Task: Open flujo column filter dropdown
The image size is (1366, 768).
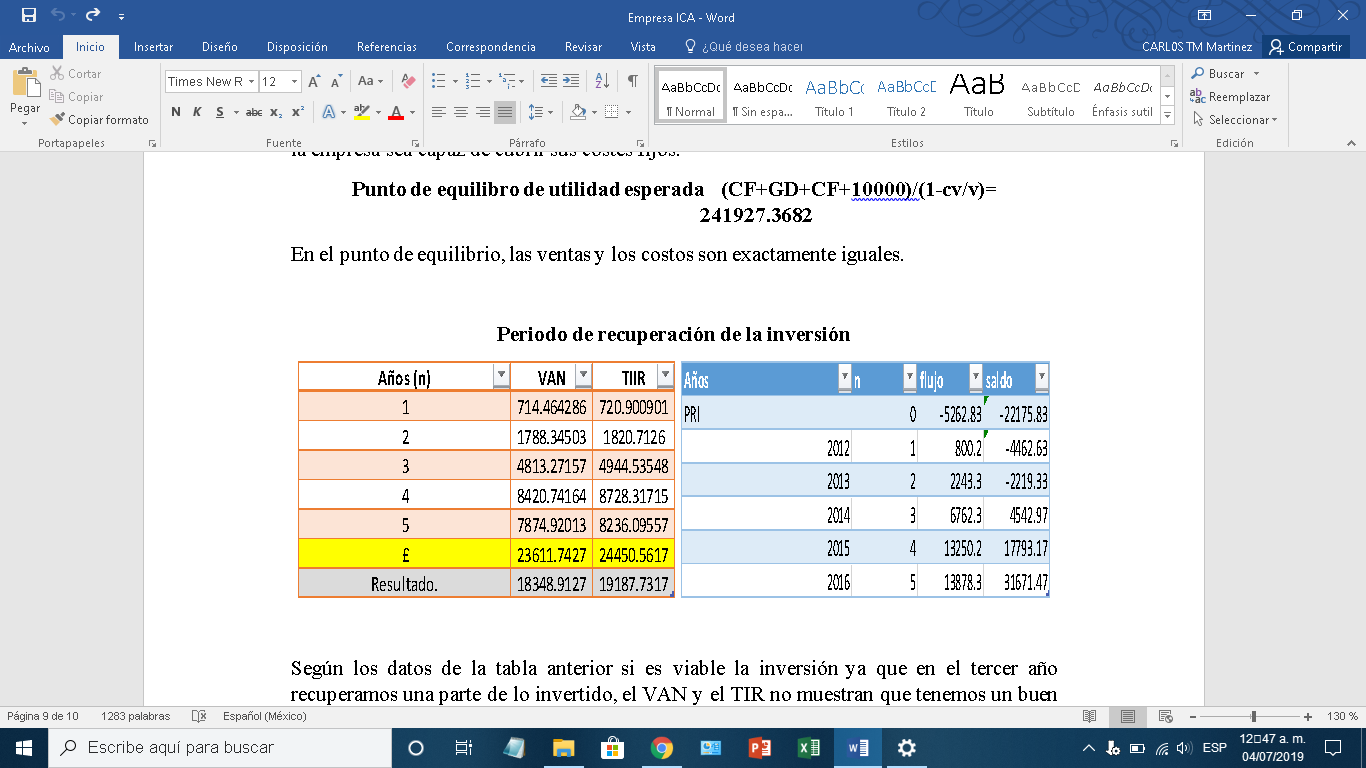Action: pos(975,378)
